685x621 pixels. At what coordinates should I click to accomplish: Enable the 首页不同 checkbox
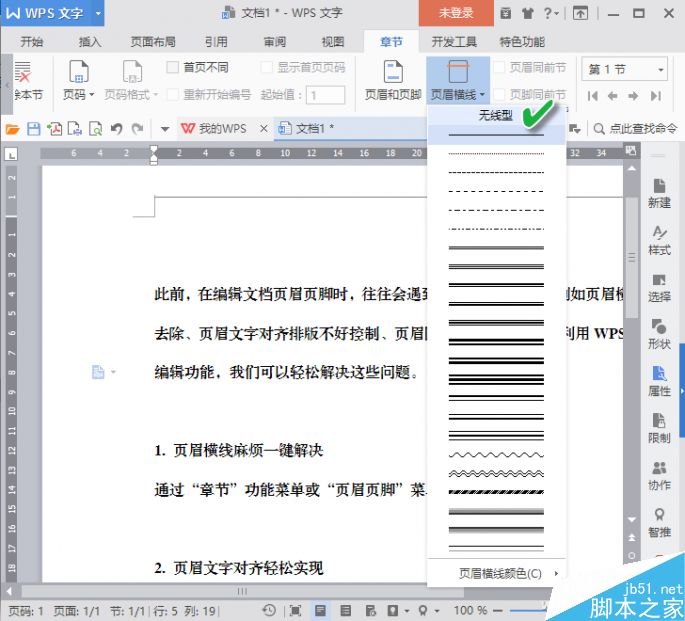pyautogui.click(x=173, y=68)
